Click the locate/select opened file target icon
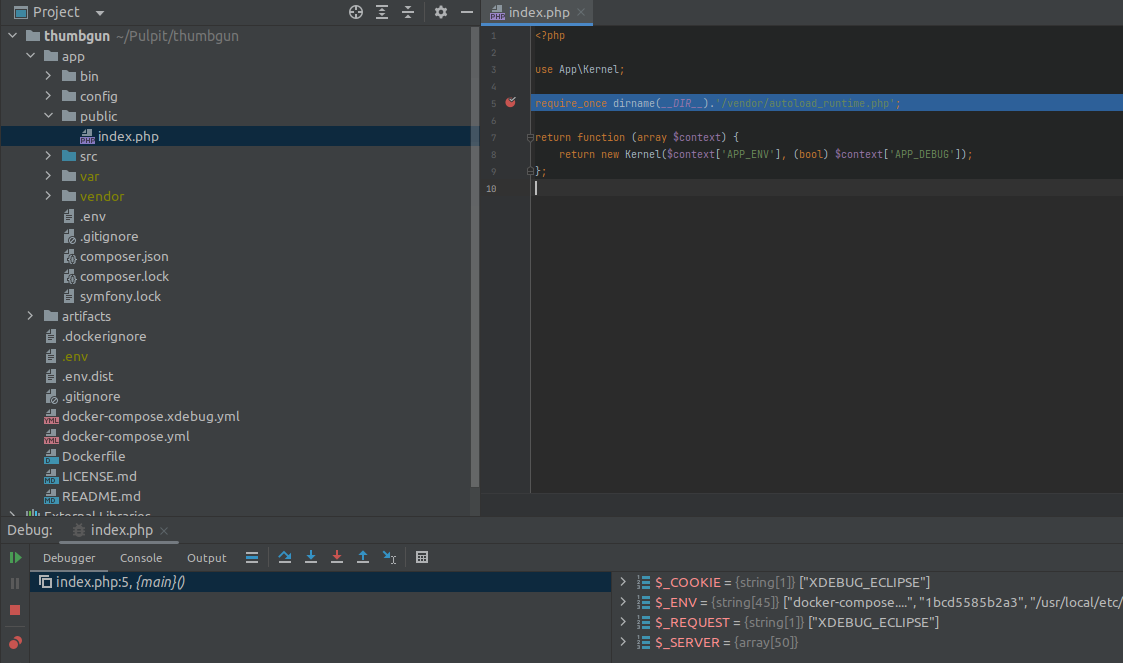The image size is (1123, 663). 356,12
